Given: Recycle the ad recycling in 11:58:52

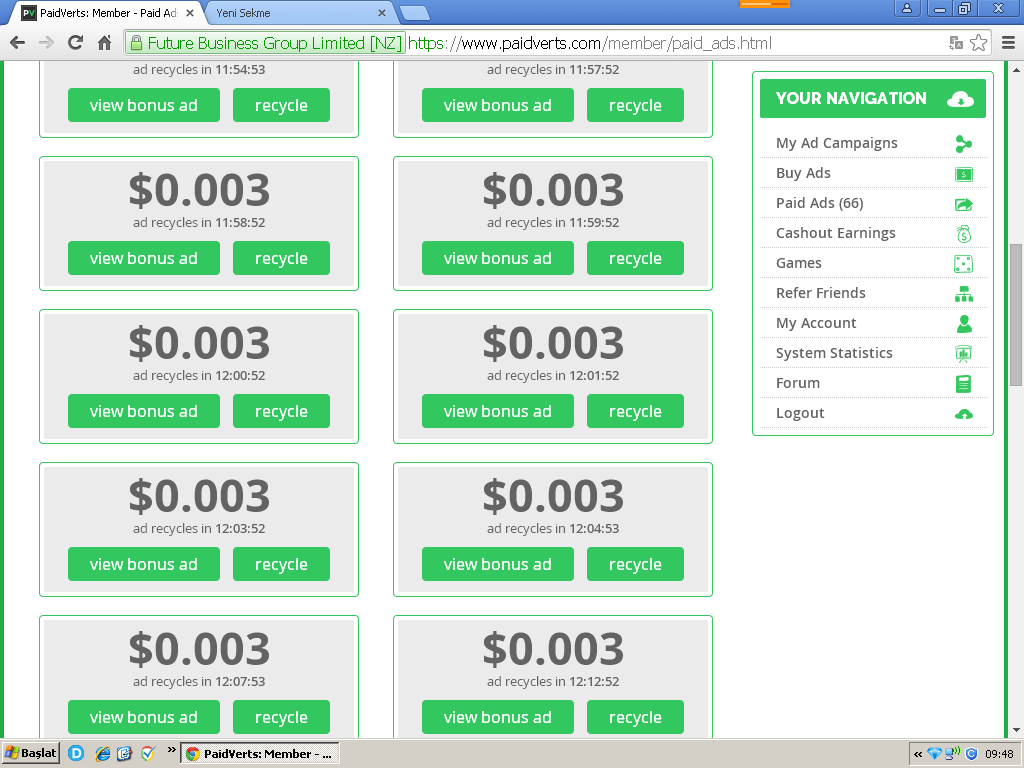Looking at the screenshot, I should [281, 258].
